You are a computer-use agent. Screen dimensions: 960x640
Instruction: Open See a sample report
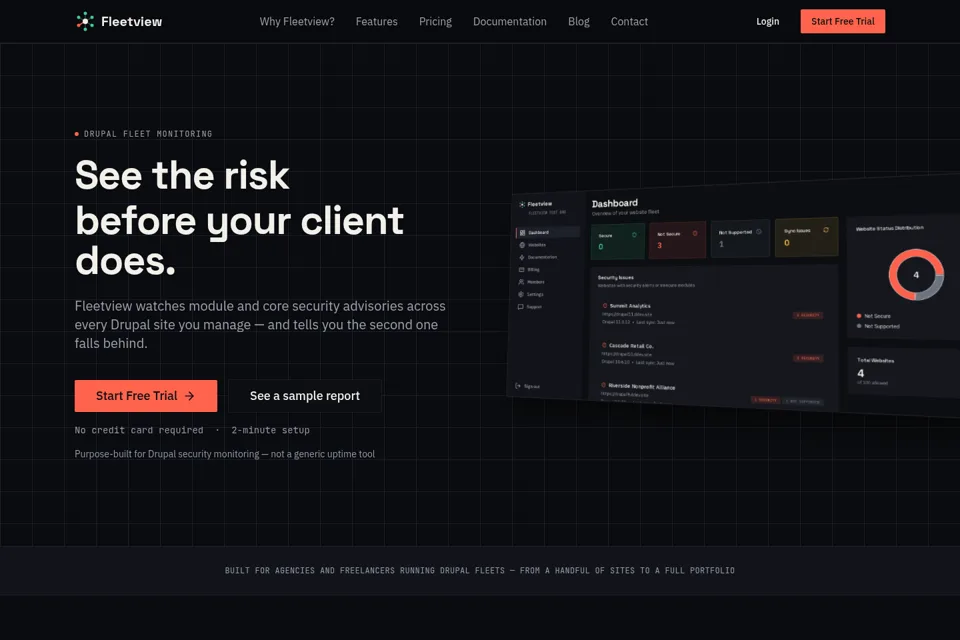click(304, 396)
